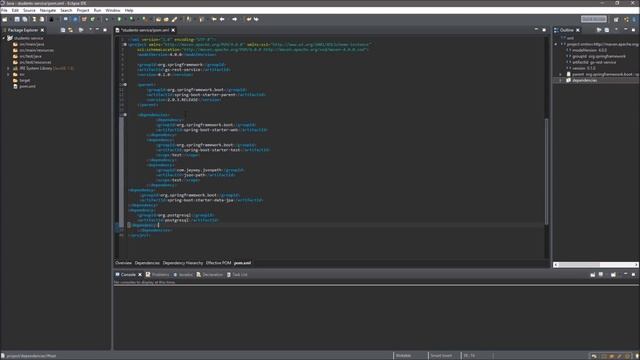640x360 pixels.
Task: Click the New wizard toolbar icon
Action: click(x=5, y=19)
